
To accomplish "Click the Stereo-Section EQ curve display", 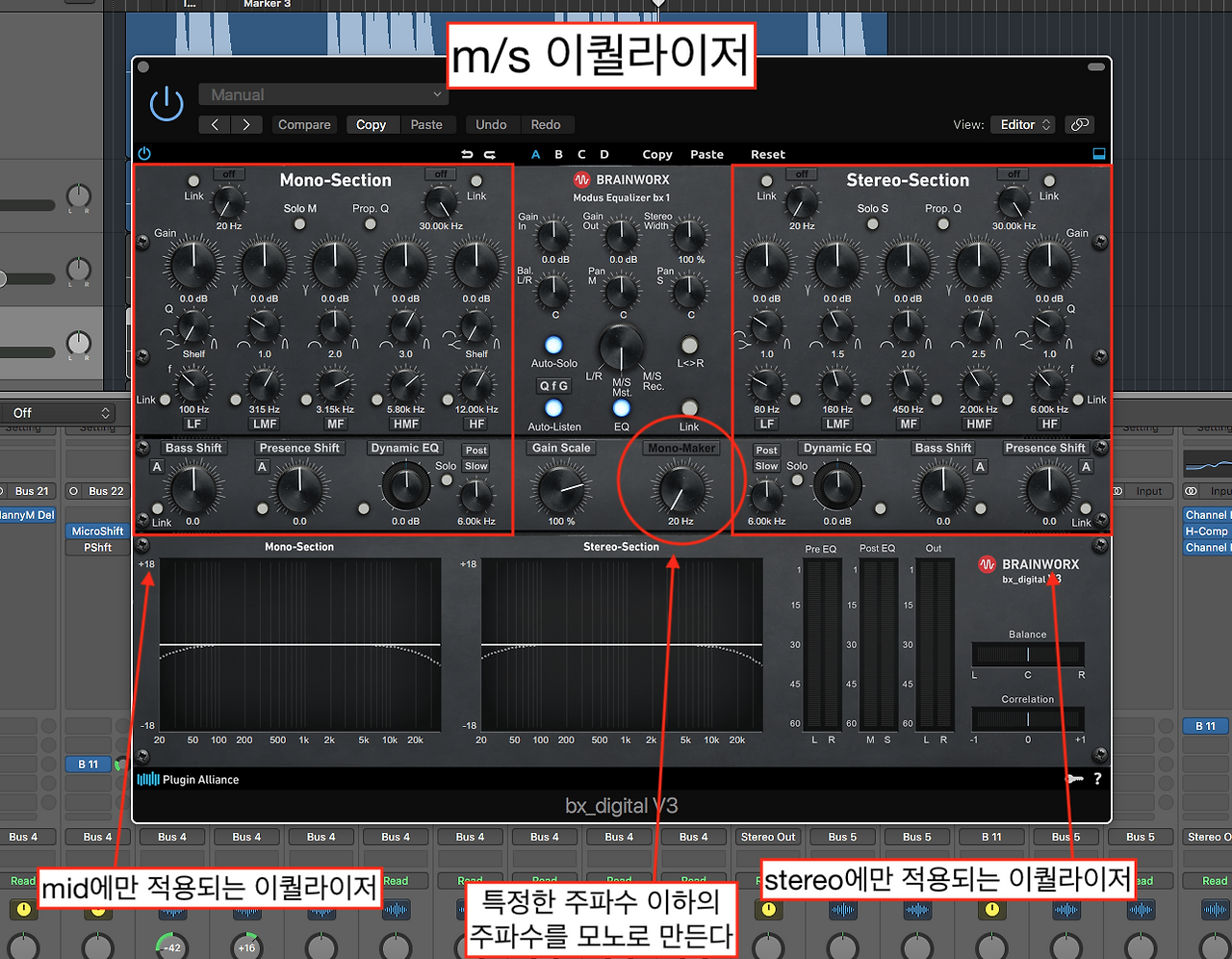I will click(x=621, y=644).
